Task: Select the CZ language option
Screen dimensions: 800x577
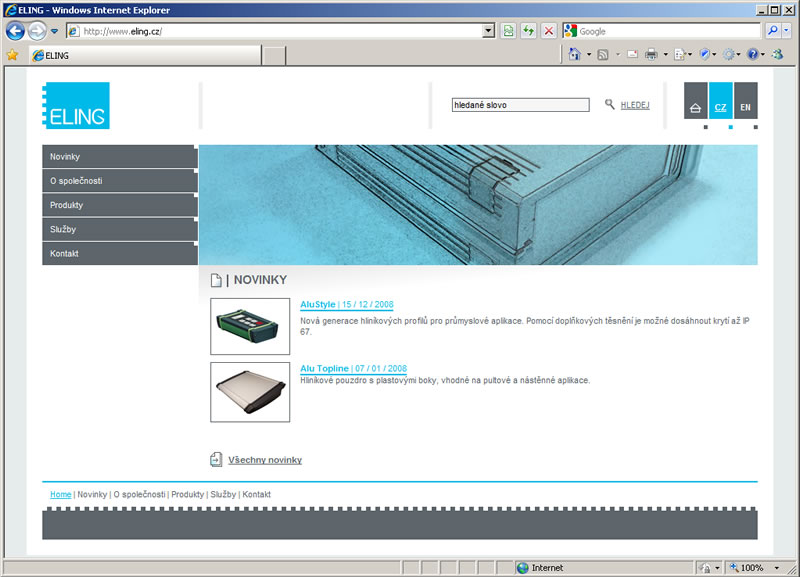Action: 720,107
